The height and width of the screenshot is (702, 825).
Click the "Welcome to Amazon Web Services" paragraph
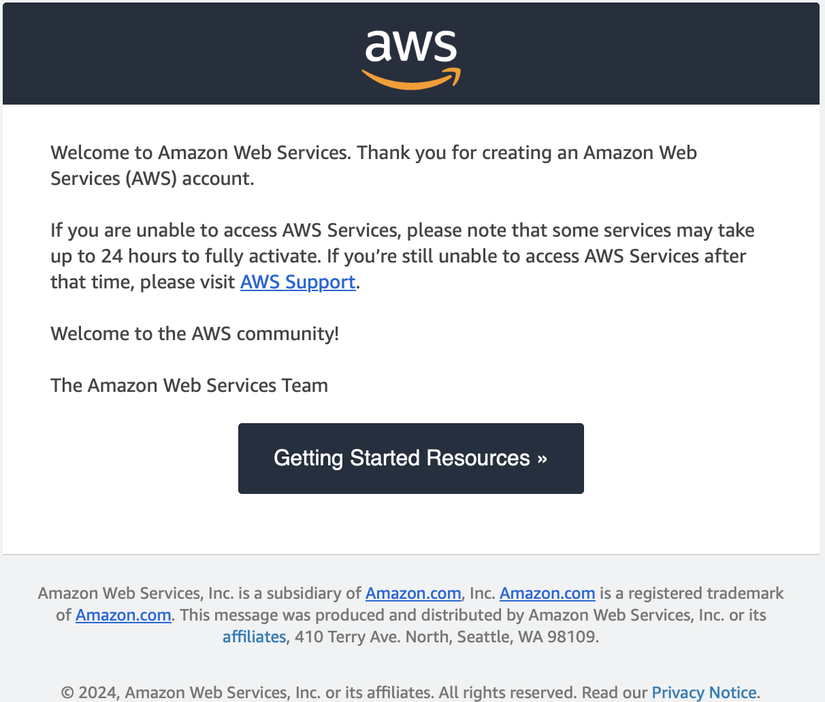coord(374,165)
